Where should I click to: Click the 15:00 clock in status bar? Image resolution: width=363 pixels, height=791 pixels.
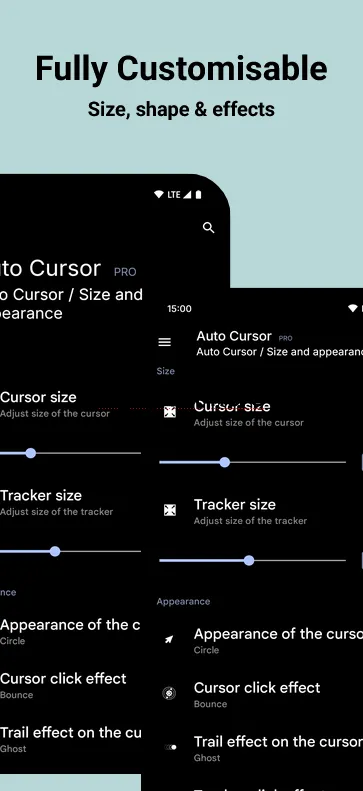tap(179, 309)
